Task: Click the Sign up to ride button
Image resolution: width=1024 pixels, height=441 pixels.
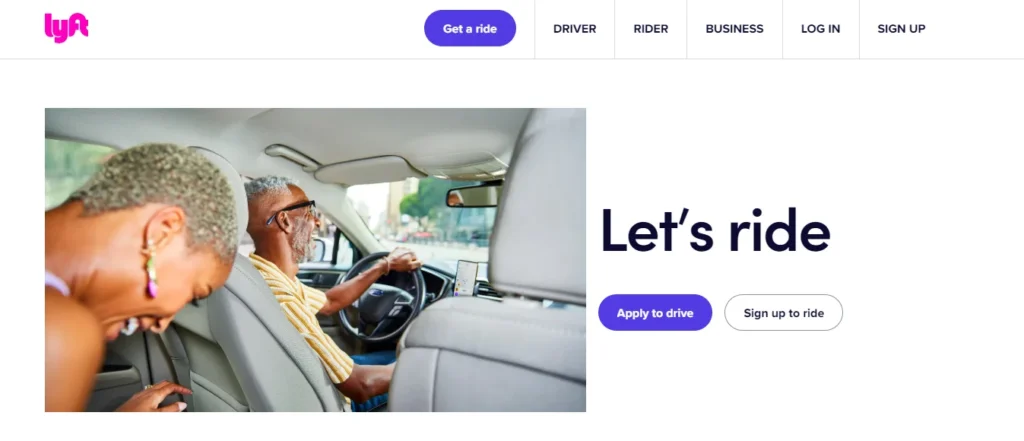Action: [783, 313]
